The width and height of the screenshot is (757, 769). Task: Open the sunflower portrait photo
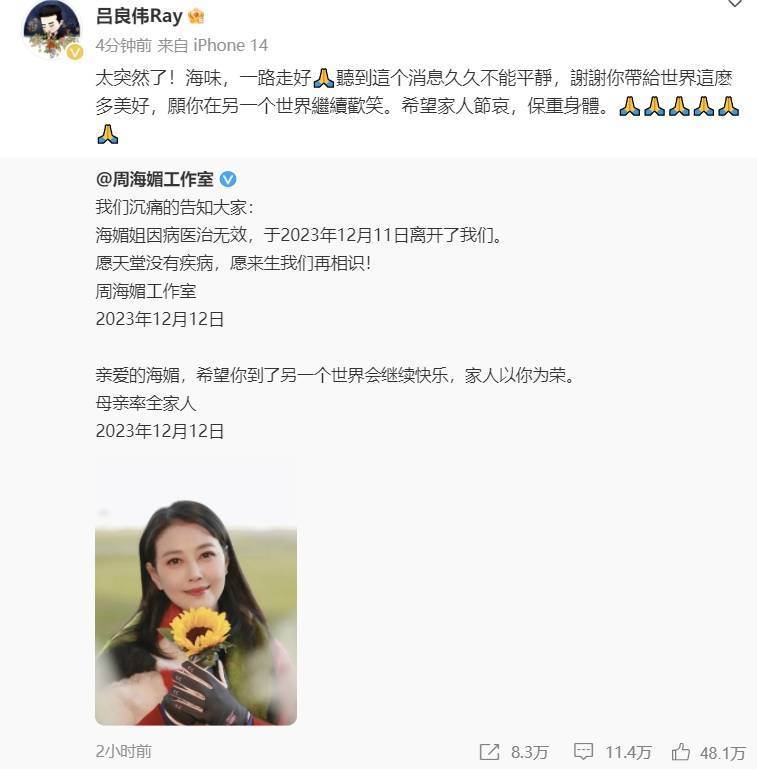(x=196, y=590)
